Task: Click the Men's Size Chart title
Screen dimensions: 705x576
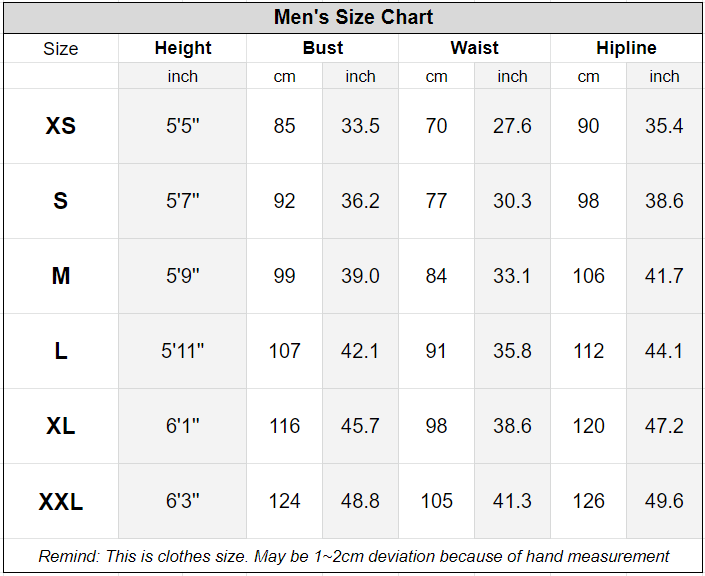Action: coord(353,18)
